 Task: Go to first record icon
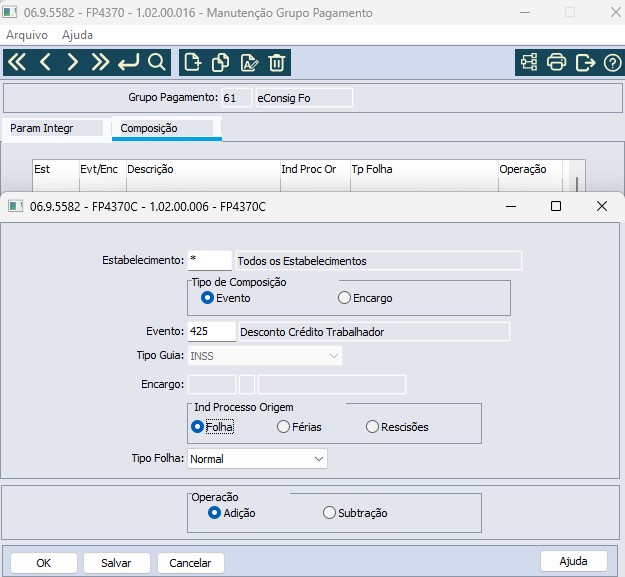point(17,62)
